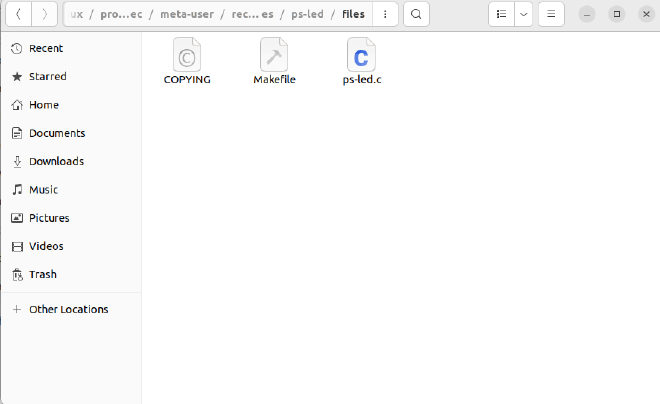Image resolution: width=660 pixels, height=404 pixels.
Task: Go to Home folder in sidebar
Action: (x=43, y=105)
